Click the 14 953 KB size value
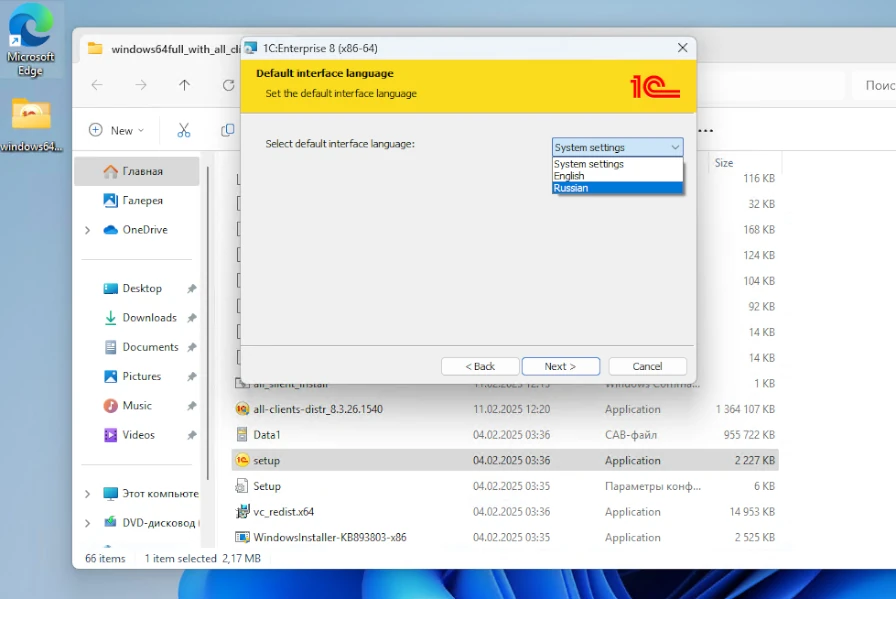This screenshot has width=896, height=628. pos(752,512)
